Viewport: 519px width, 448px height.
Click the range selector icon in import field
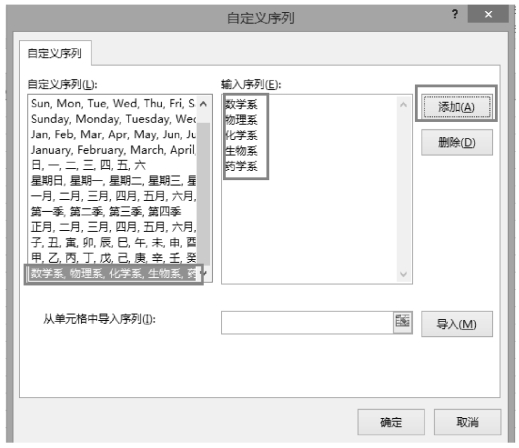click(x=403, y=322)
